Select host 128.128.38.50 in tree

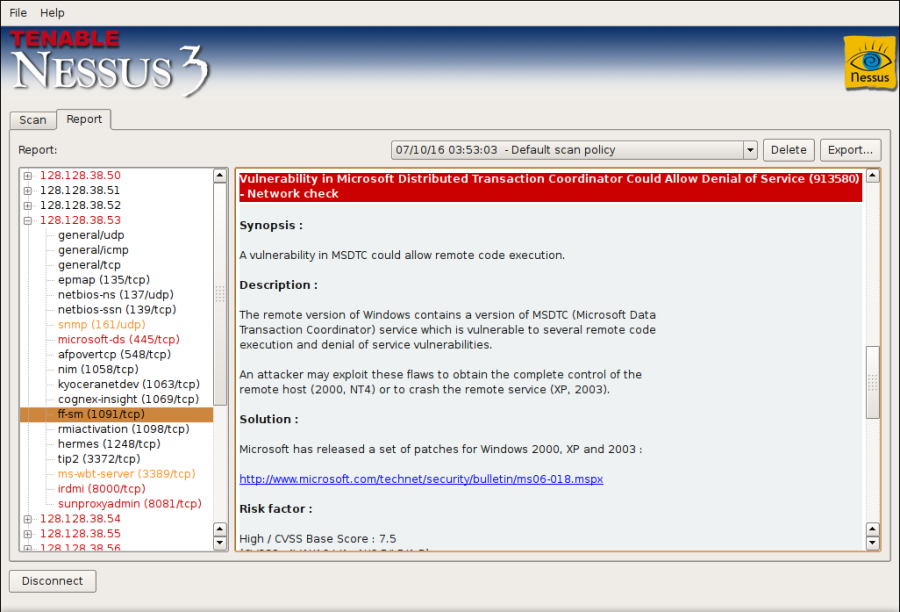80,176
